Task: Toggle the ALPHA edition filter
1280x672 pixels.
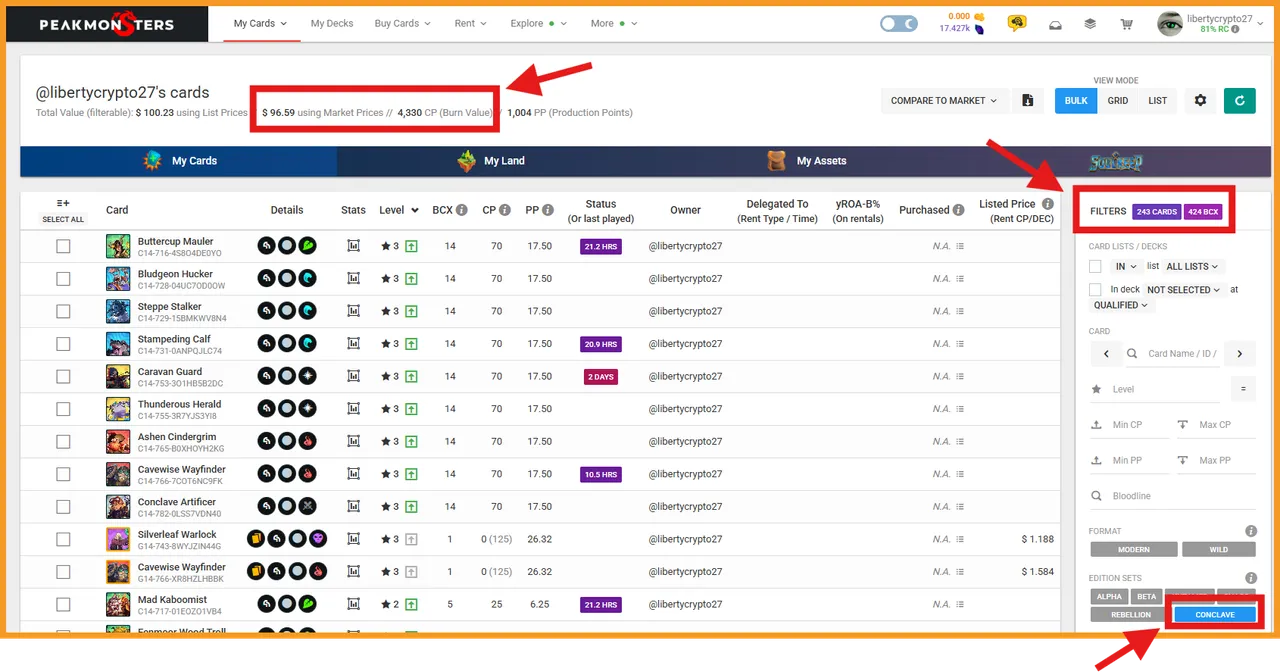Action: click(x=1110, y=596)
